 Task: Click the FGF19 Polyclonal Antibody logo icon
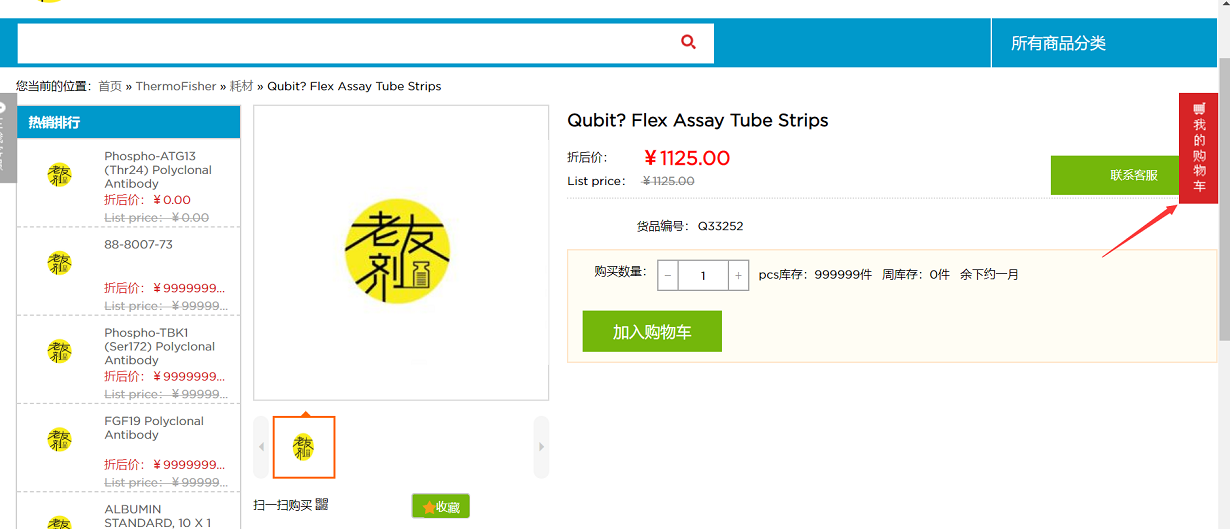point(59,439)
